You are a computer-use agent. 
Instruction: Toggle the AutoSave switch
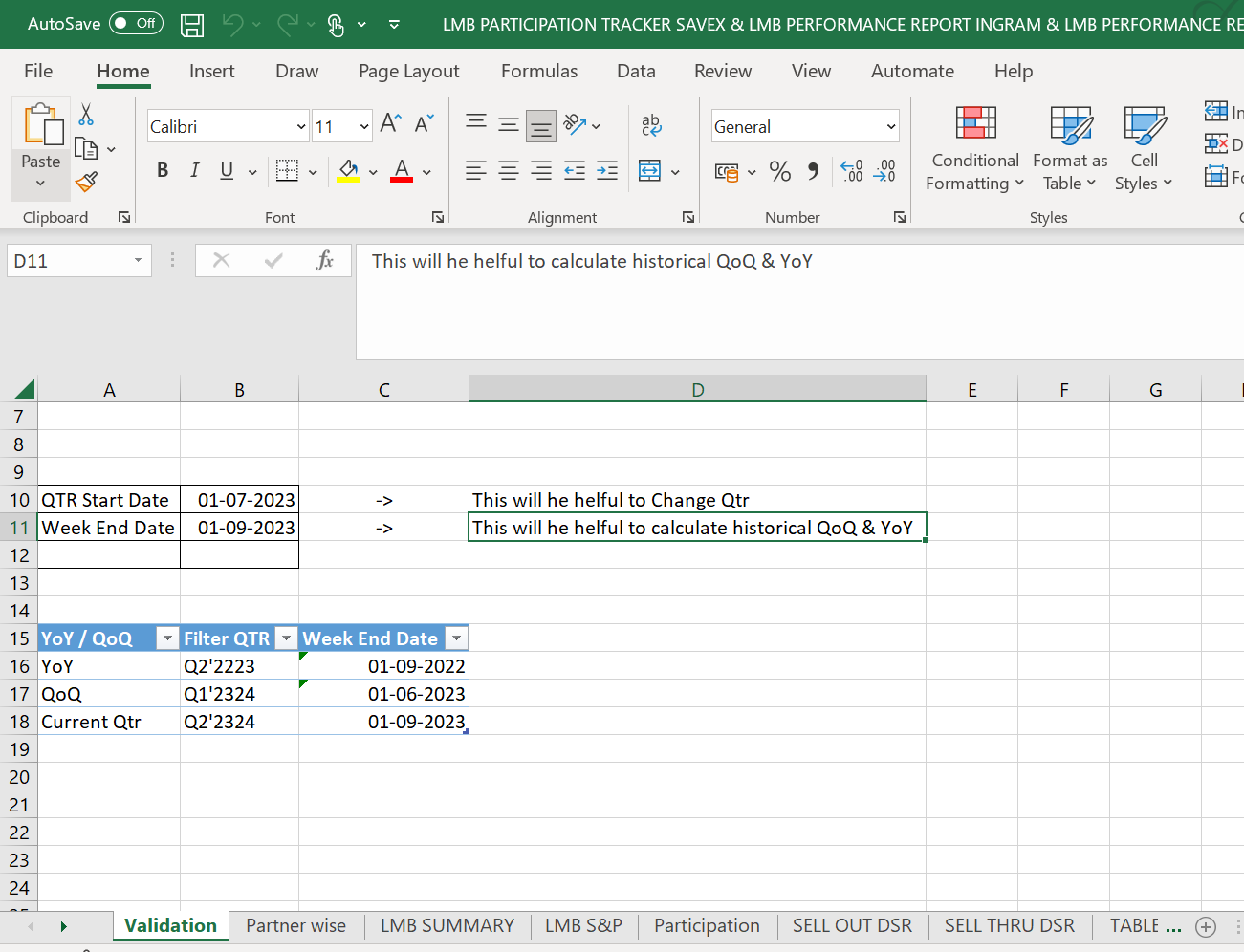click(x=136, y=24)
